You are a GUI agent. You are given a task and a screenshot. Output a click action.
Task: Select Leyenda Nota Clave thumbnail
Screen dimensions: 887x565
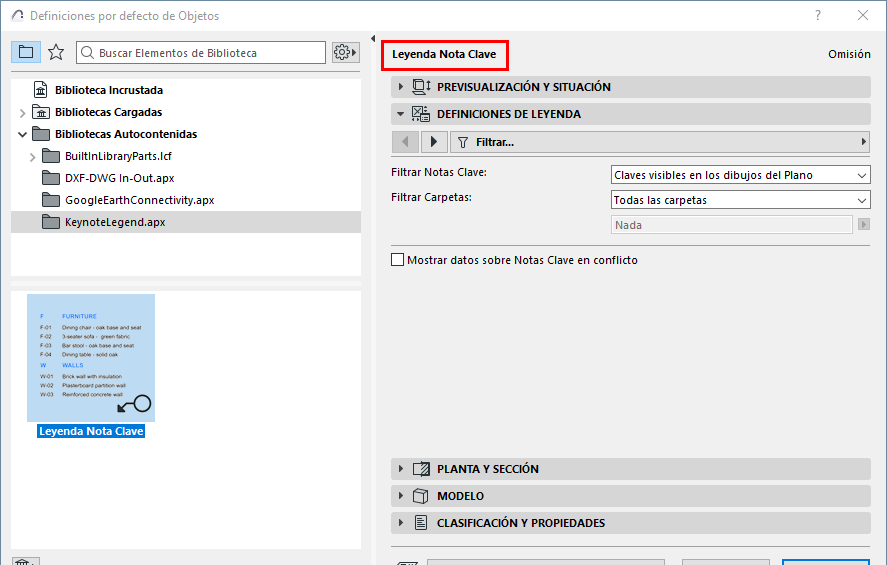(91, 358)
